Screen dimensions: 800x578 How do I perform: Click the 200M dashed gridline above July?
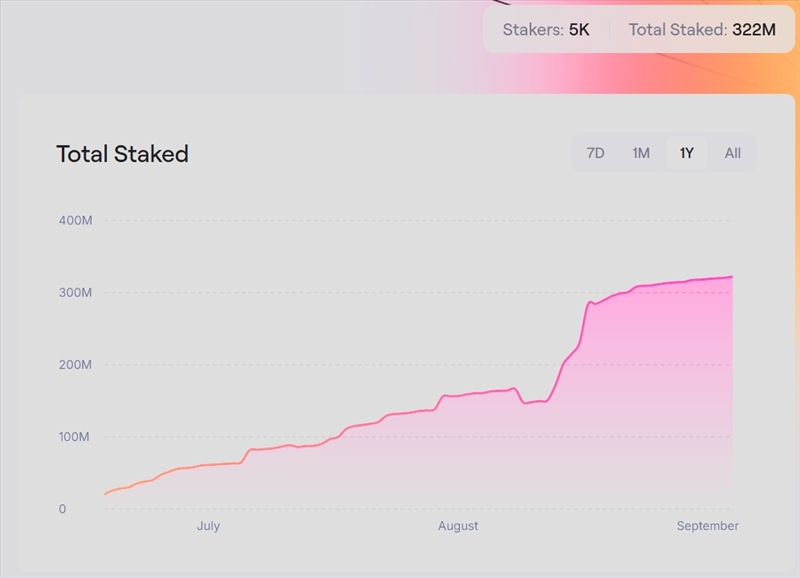click(208, 365)
